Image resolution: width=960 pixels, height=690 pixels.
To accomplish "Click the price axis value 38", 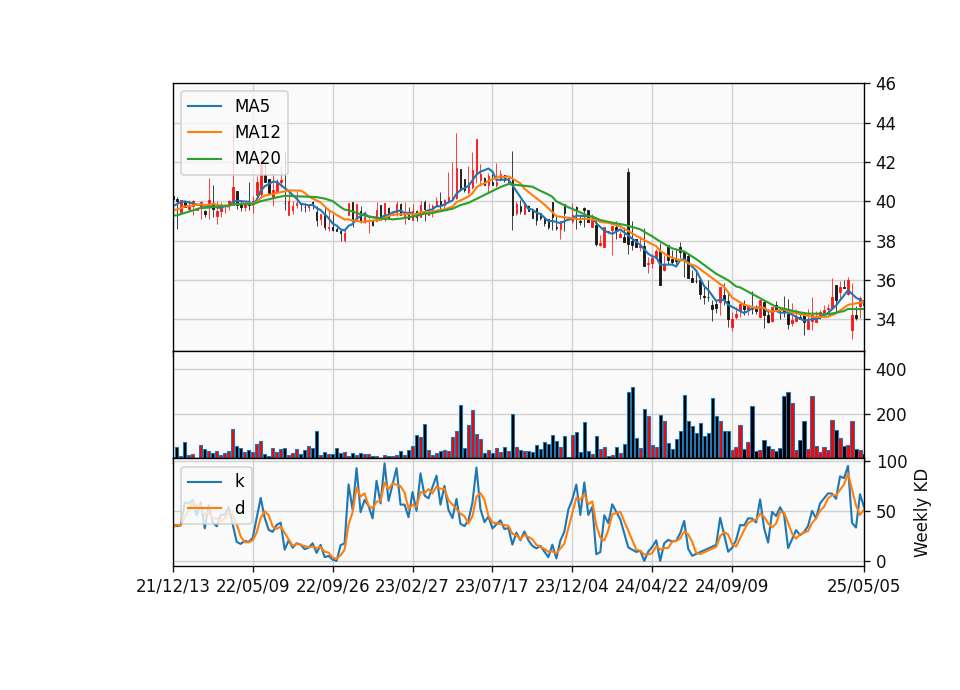I will [x=885, y=242].
